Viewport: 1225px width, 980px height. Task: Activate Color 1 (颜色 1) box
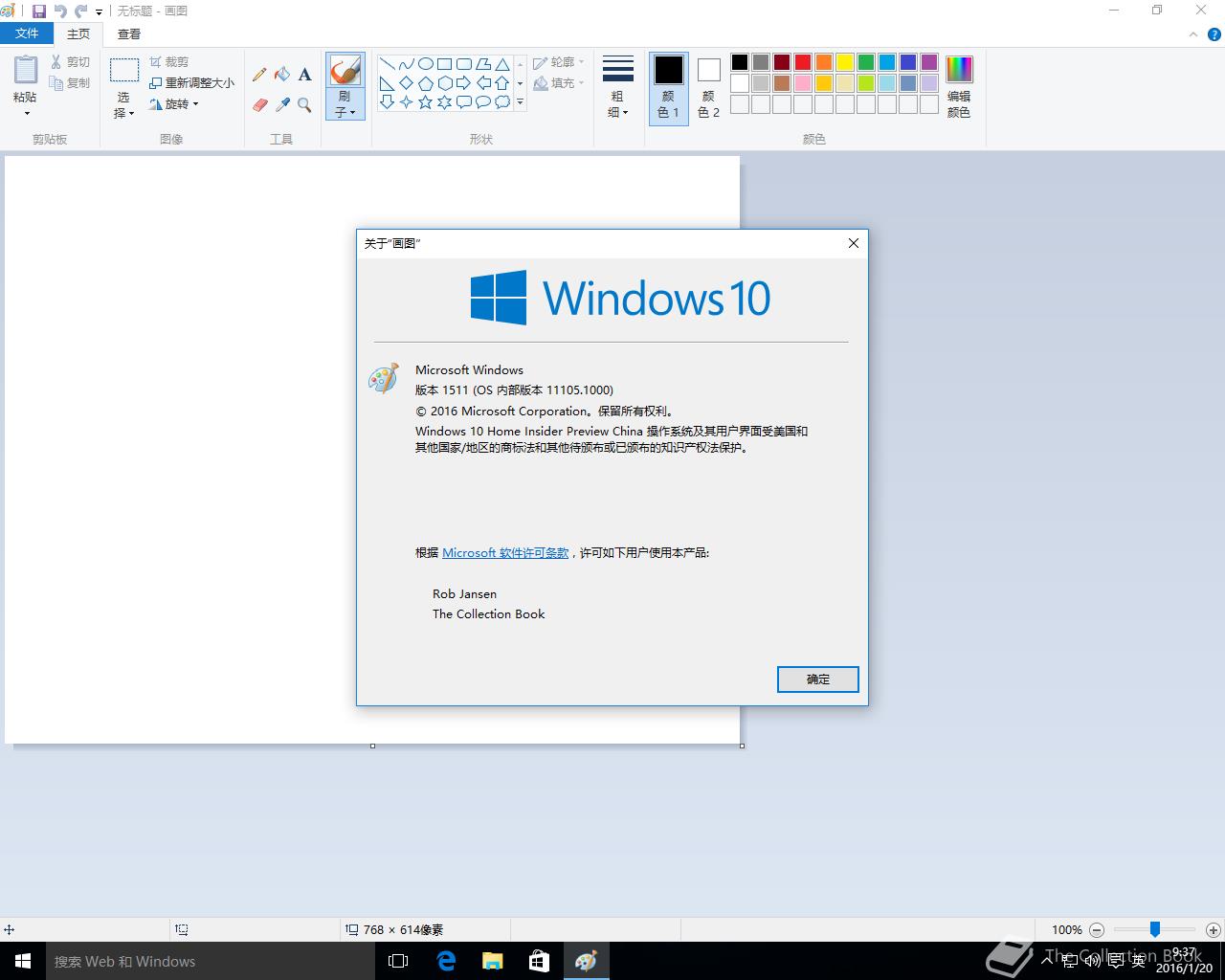(x=668, y=88)
